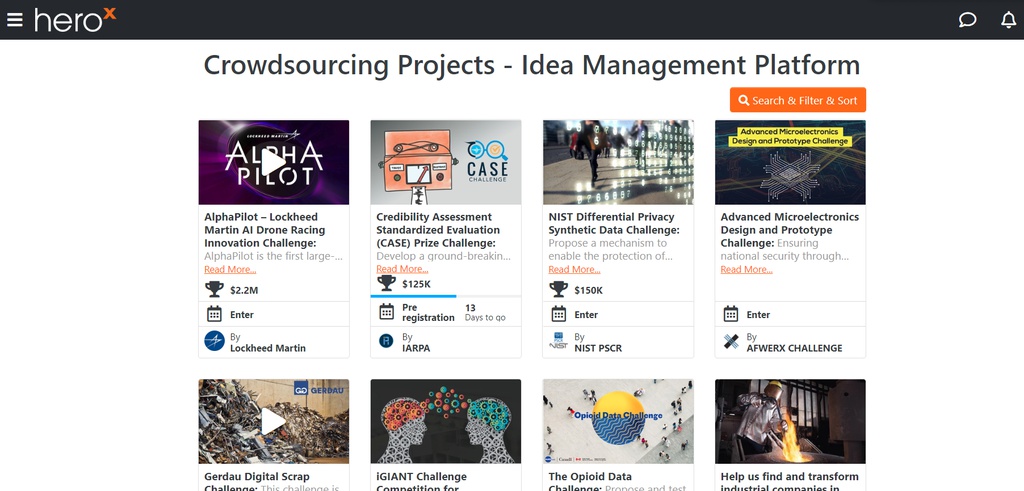This screenshot has height=491, width=1024.
Task: Click the trophy icon beside $125K
Action: point(387,283)
